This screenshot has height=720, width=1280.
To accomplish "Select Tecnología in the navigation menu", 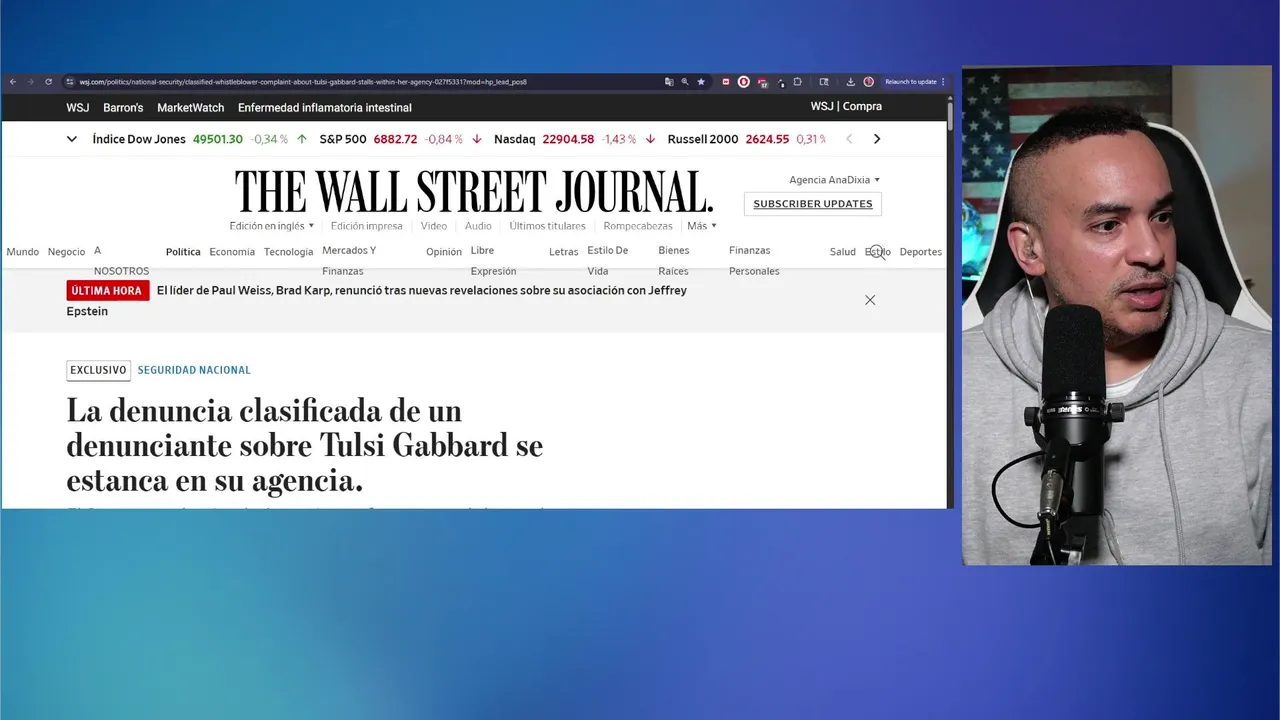I will click(x=289, y=252).
